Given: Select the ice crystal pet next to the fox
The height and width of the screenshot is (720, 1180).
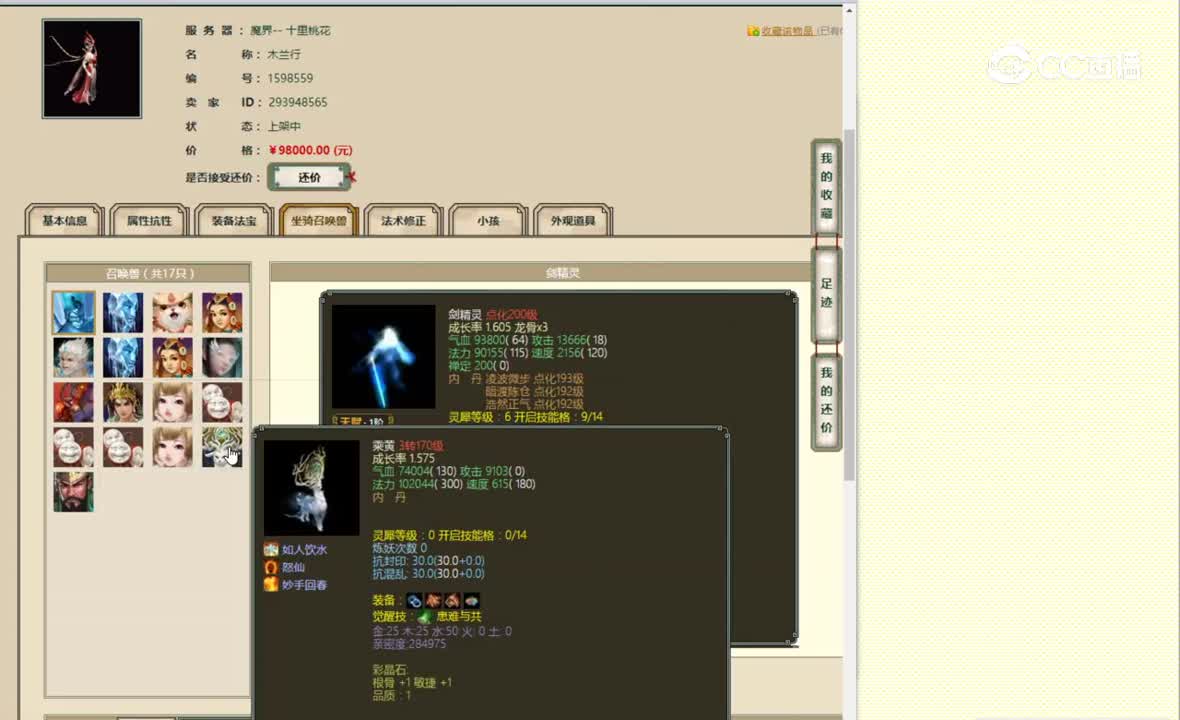Looking at the screenshot, I should tap(123, 312).
